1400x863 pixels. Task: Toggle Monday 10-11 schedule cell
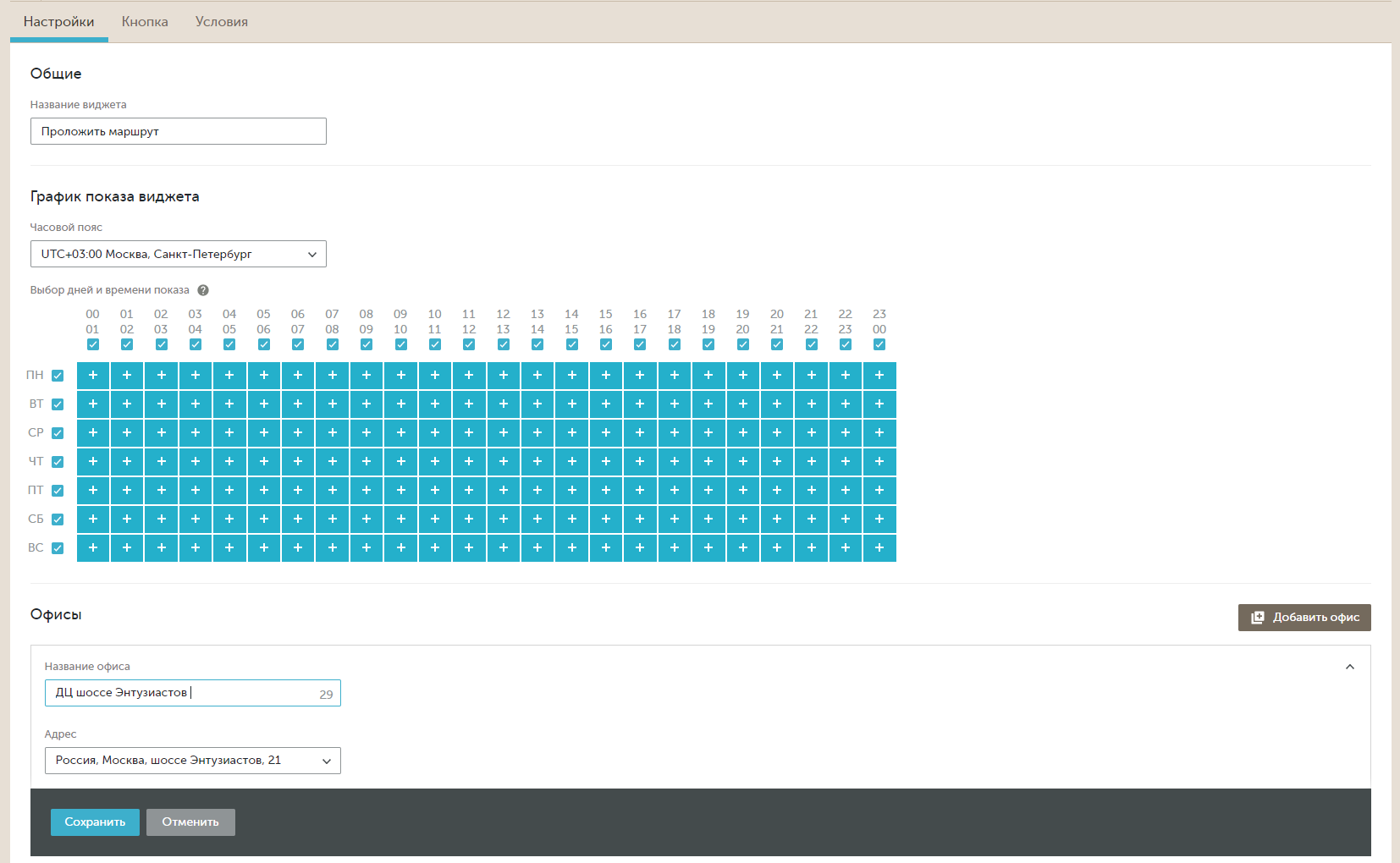[435, 376]
